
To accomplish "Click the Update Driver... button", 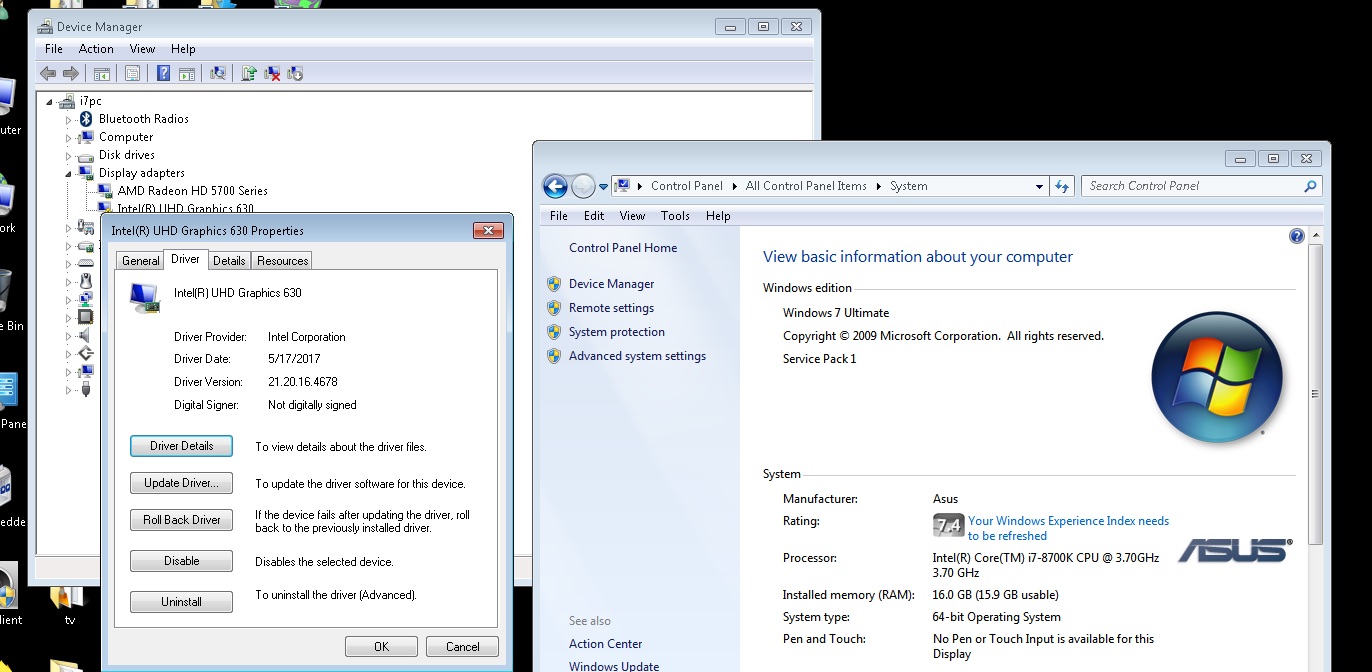I will click(x=182, y=483).
